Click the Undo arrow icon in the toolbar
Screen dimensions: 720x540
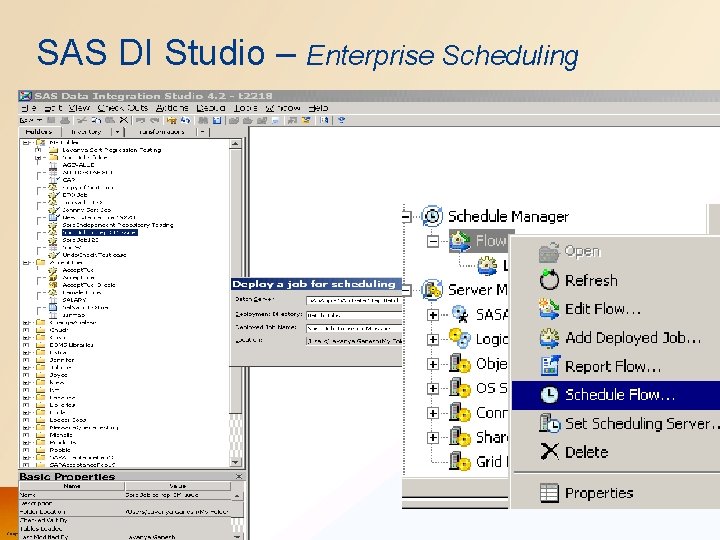(x=141, y=120)
